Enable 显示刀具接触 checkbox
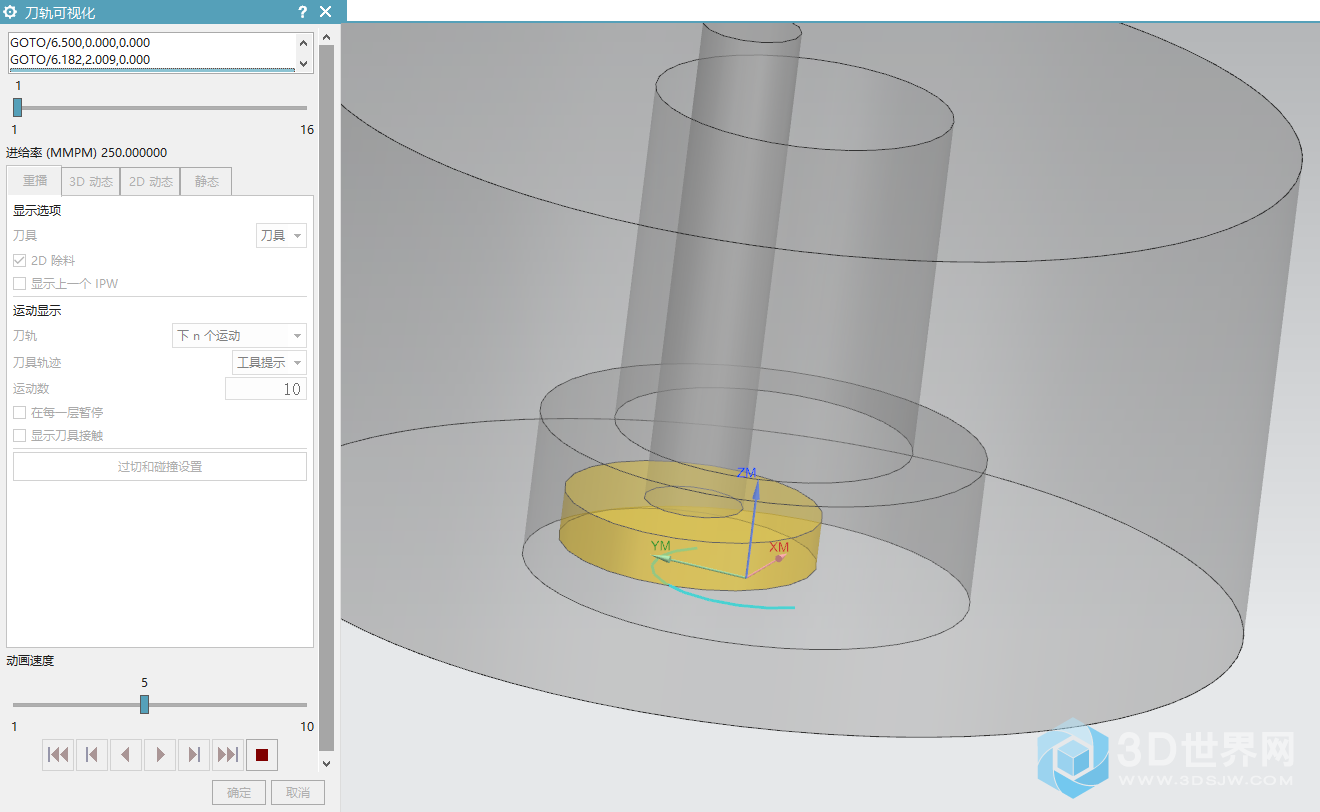This screenshot has height=812, width=1320. tap(19, 436)
